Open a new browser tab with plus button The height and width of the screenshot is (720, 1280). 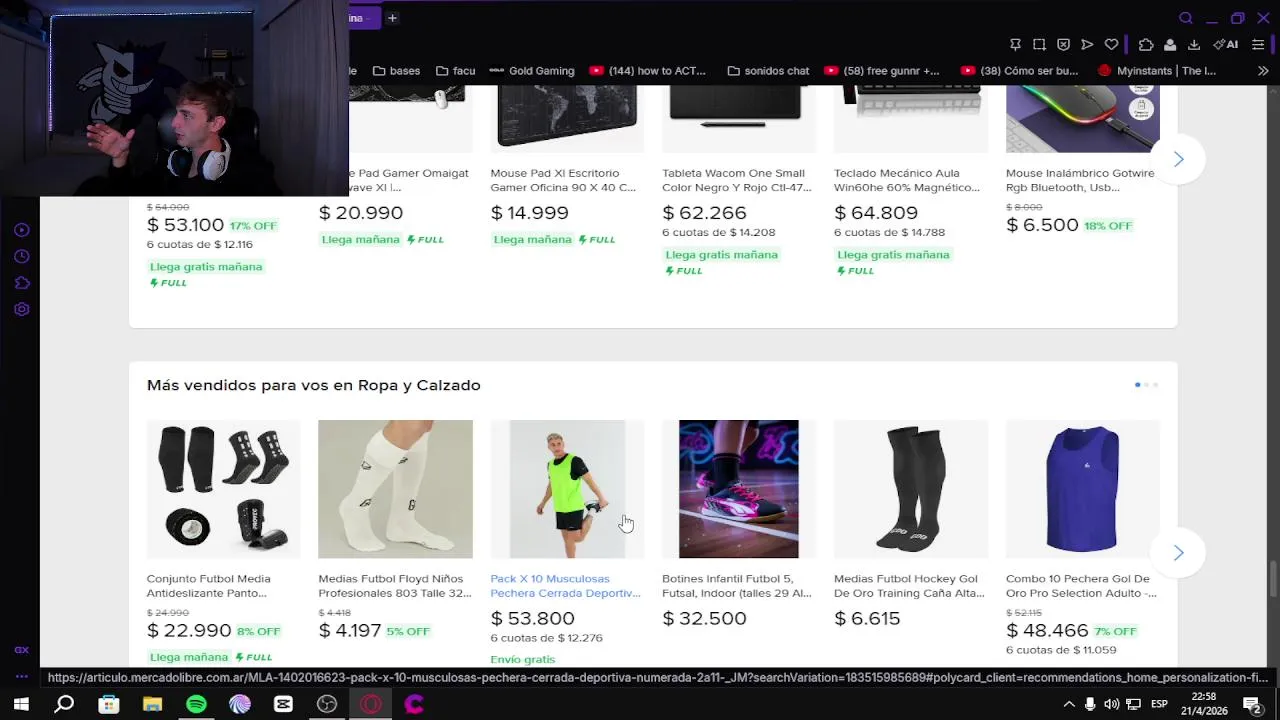(x=392, y=18)
